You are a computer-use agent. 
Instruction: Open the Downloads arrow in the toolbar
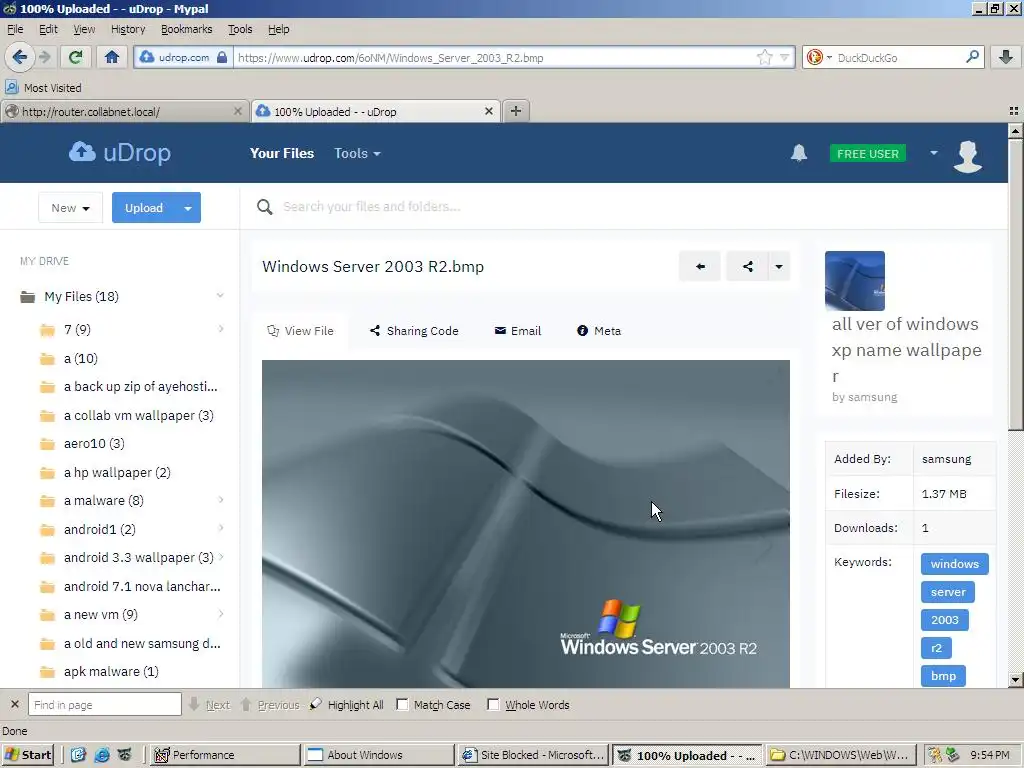(1006, 57)
